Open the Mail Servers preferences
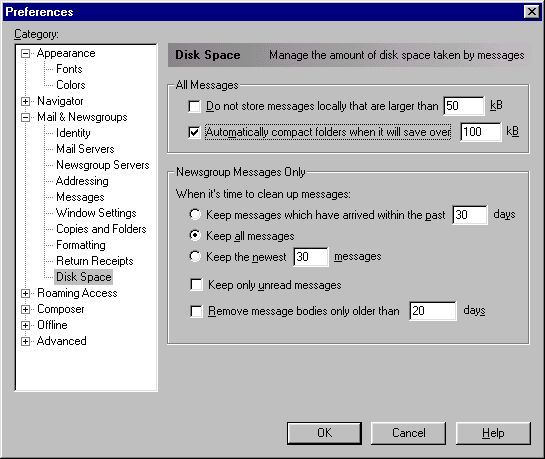 point(85,149)
